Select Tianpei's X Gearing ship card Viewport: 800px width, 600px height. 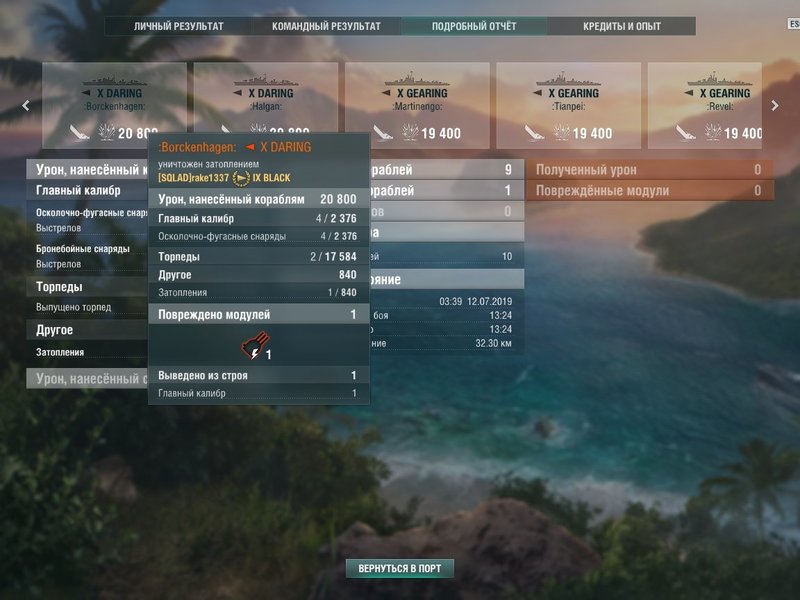coord(568,105)
